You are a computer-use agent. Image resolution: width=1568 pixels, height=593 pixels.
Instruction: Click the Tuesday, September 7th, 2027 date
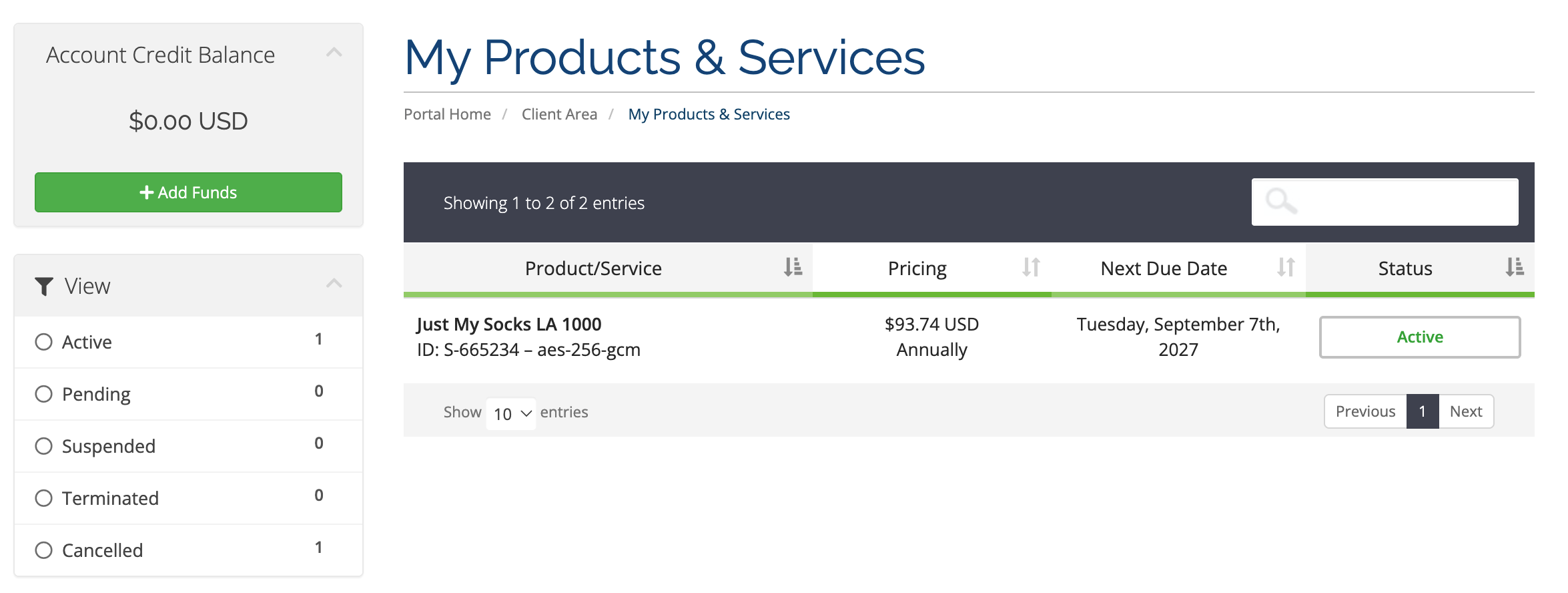(x=1178, y=337)
